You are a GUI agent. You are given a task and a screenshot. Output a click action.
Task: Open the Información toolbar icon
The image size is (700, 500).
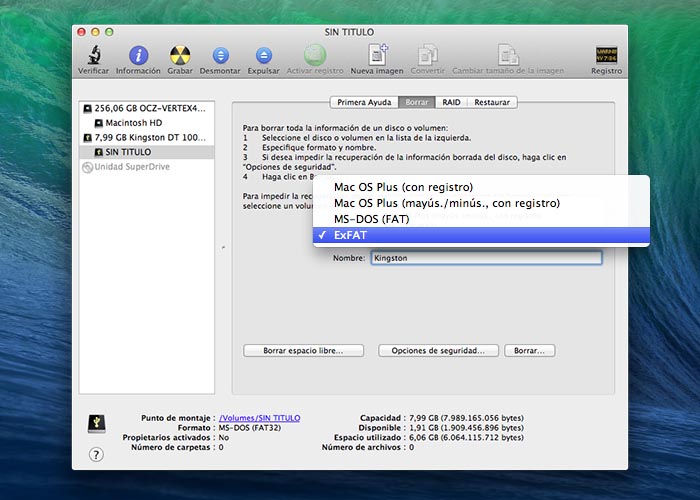[138, 55]
